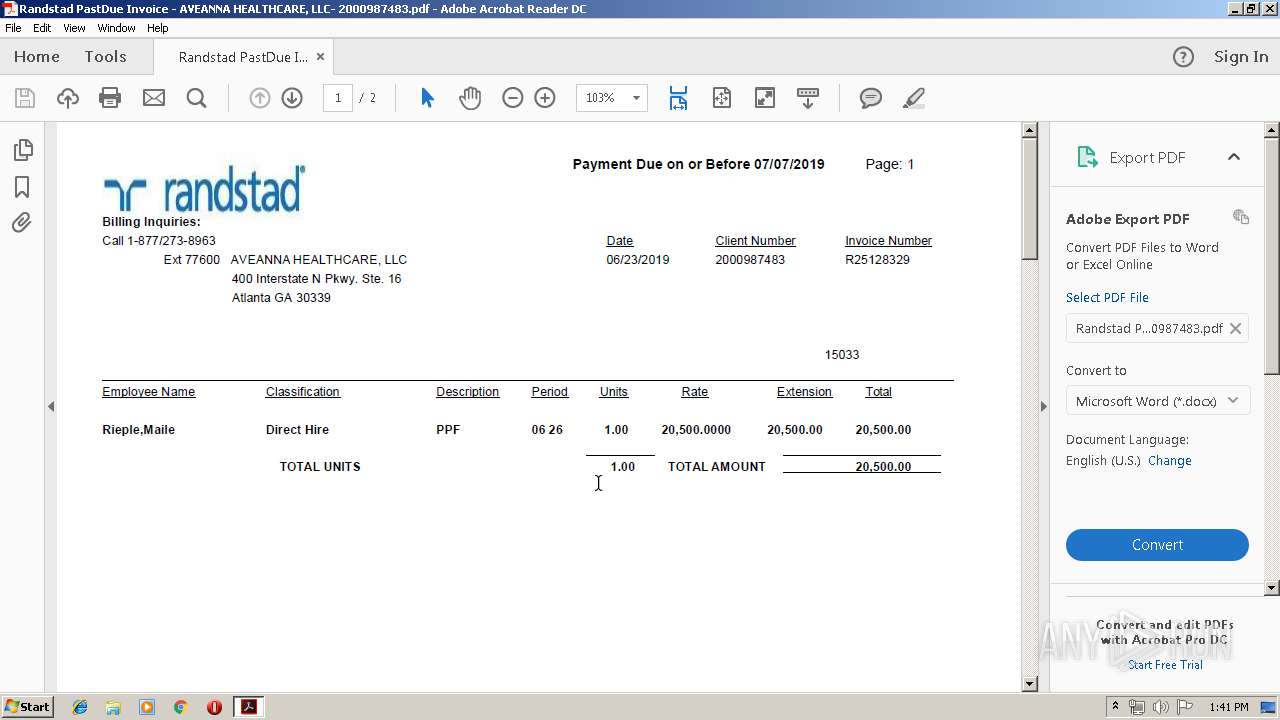Collapse the left navigation pane arrow

[51, 406]
